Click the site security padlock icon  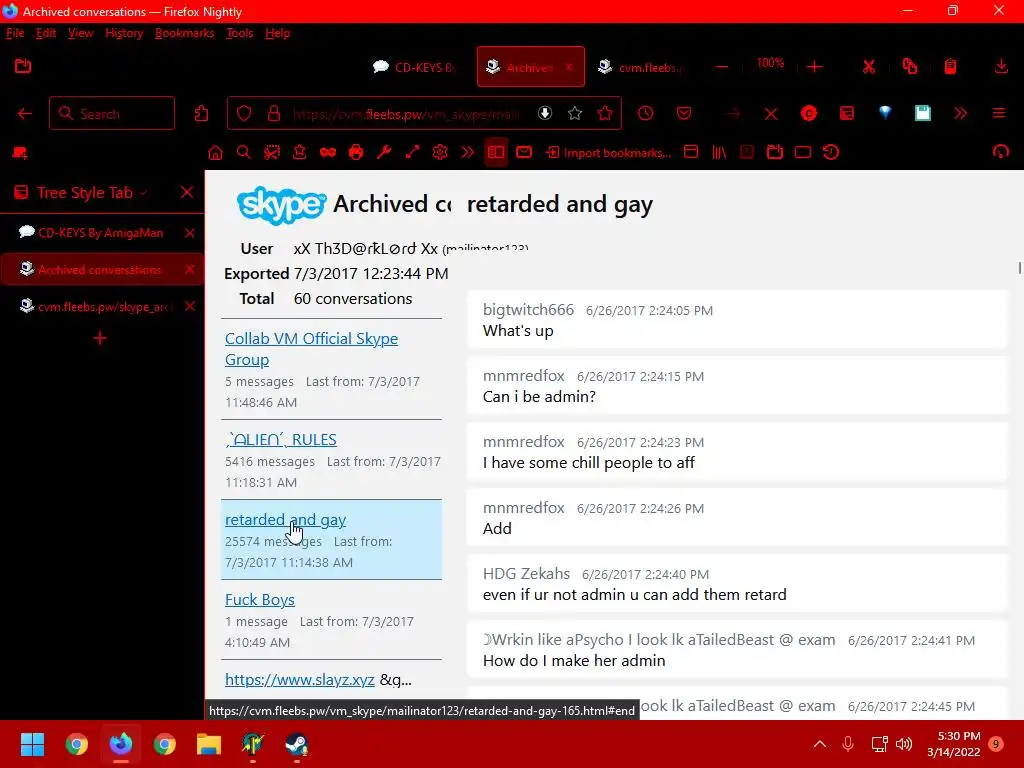click(274, 114)
